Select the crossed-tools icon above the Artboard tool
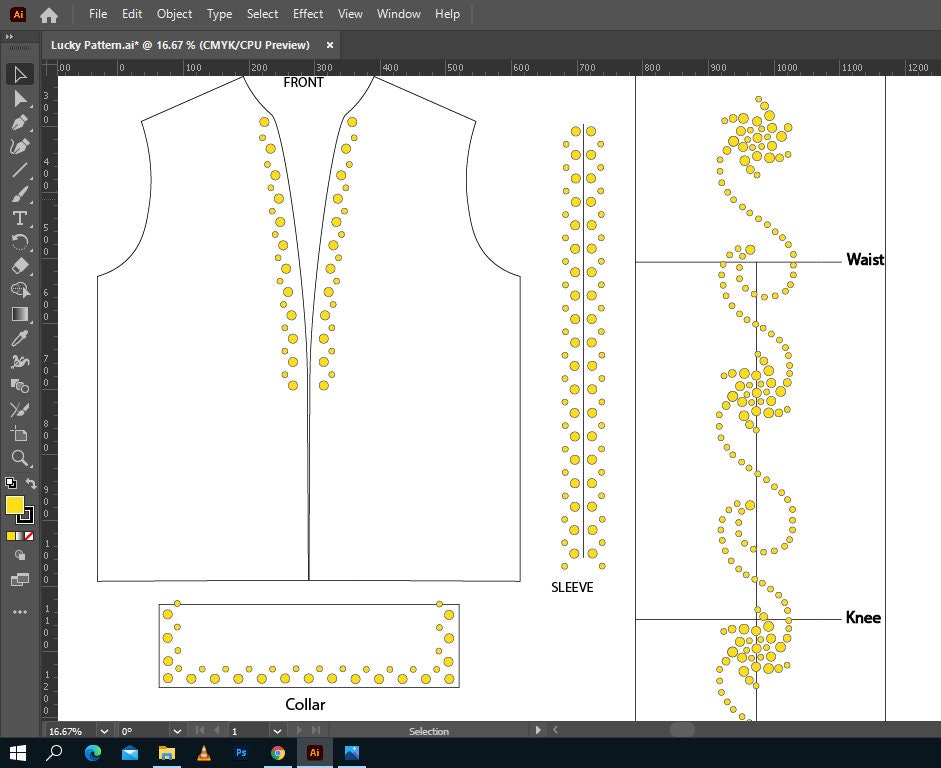Screen dimensions: 941x768 (20, 410)
